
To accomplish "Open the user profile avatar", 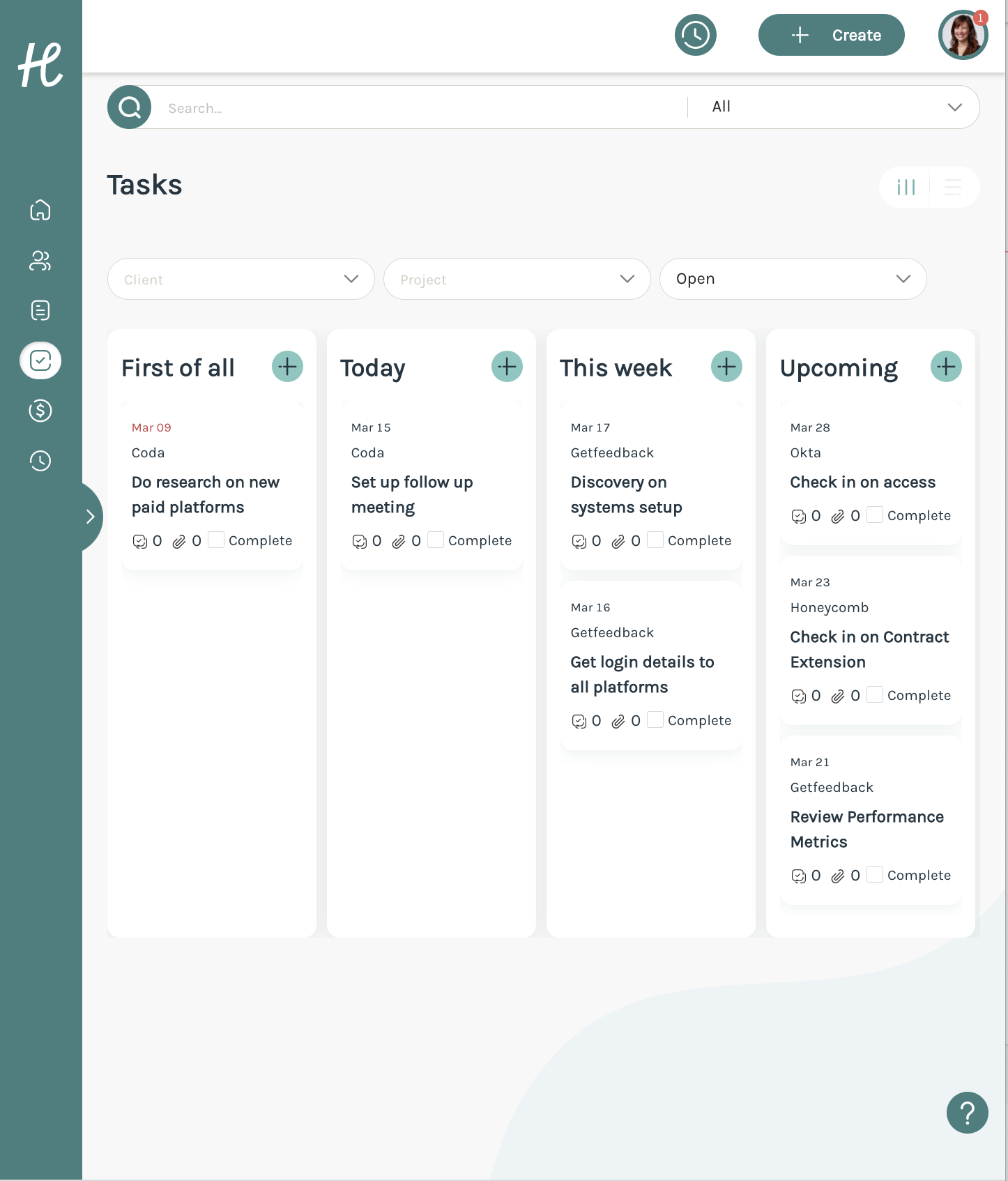I will (963, 35).
